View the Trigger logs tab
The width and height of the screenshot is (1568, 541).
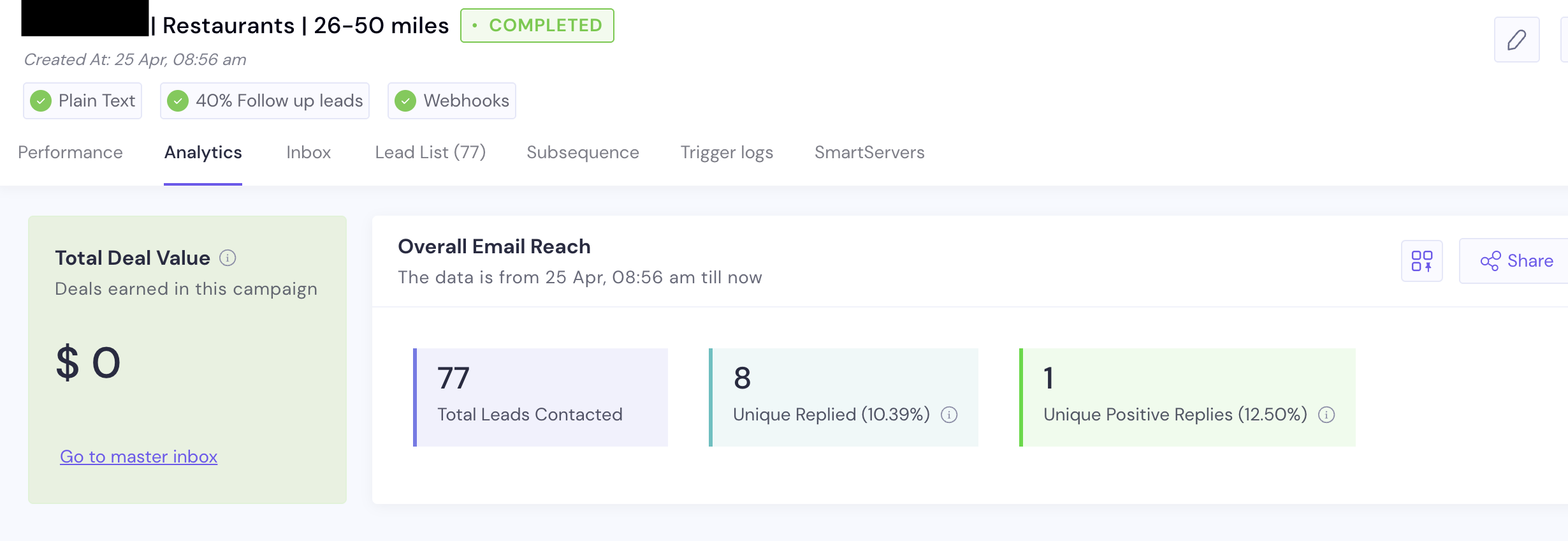point(727,152)
